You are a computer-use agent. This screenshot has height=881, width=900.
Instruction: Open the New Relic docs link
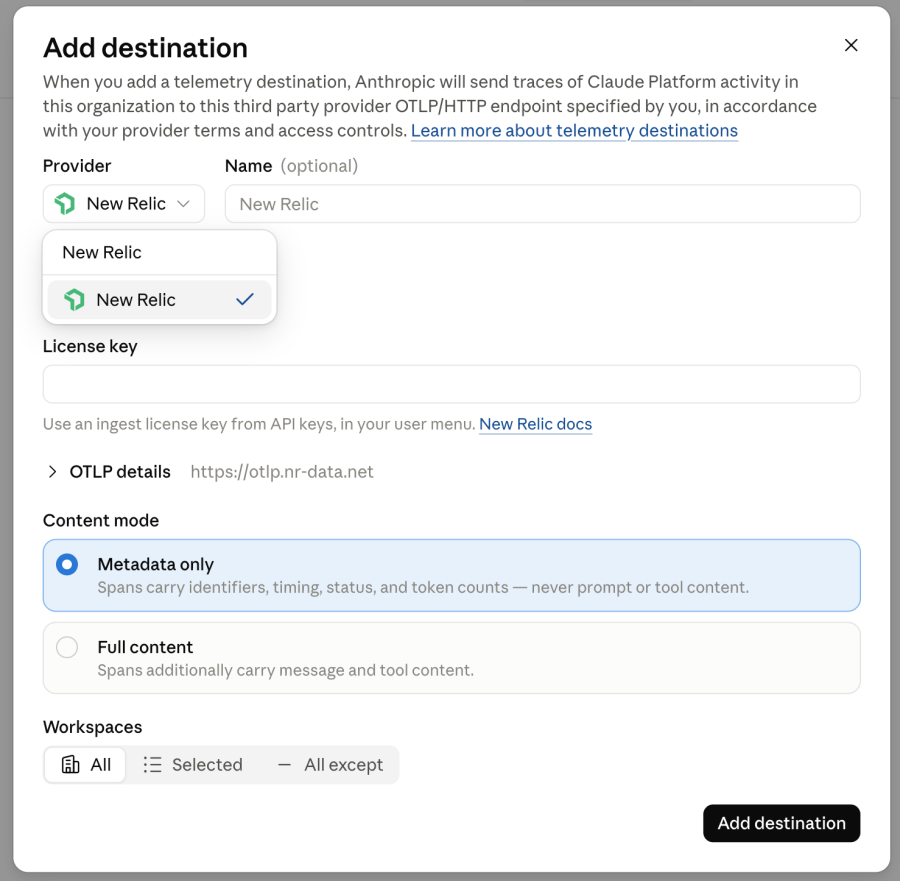tap(536, 424)
